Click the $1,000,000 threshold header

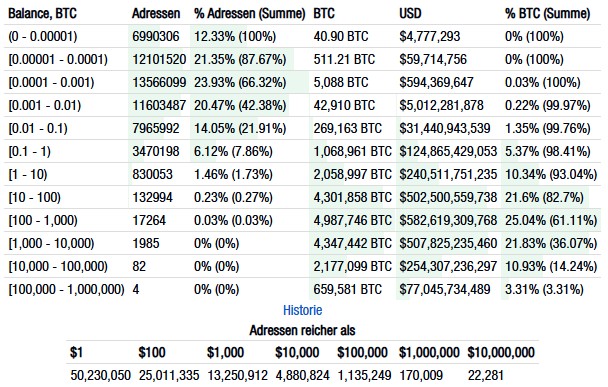pyautogui.click(x=429, y=352)
